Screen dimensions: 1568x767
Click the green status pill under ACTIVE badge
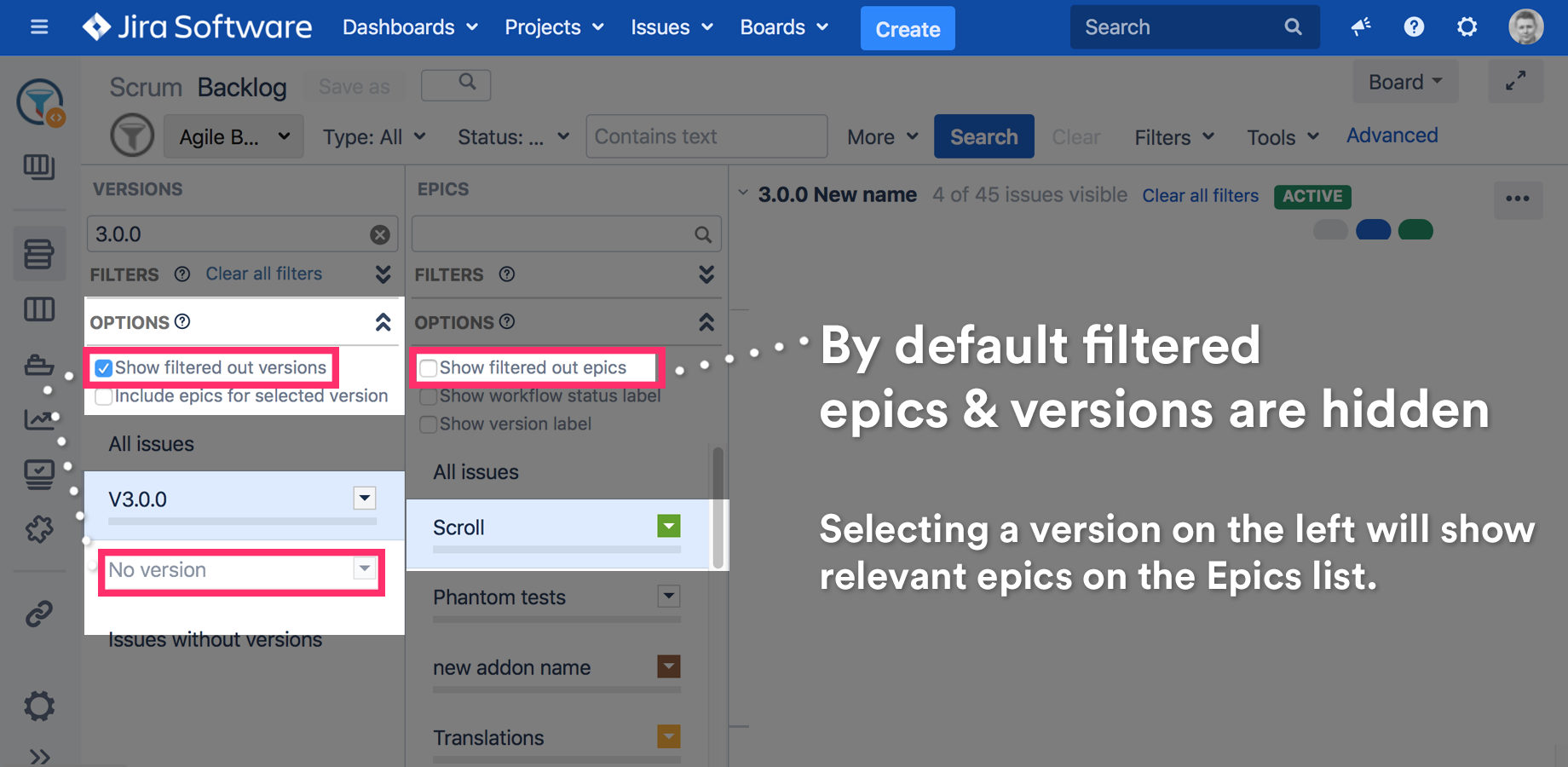click(x=1416, y=229)
